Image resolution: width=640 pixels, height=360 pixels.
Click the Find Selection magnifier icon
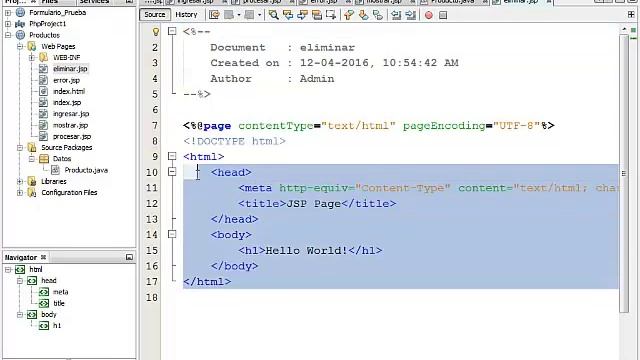(273, 15)
